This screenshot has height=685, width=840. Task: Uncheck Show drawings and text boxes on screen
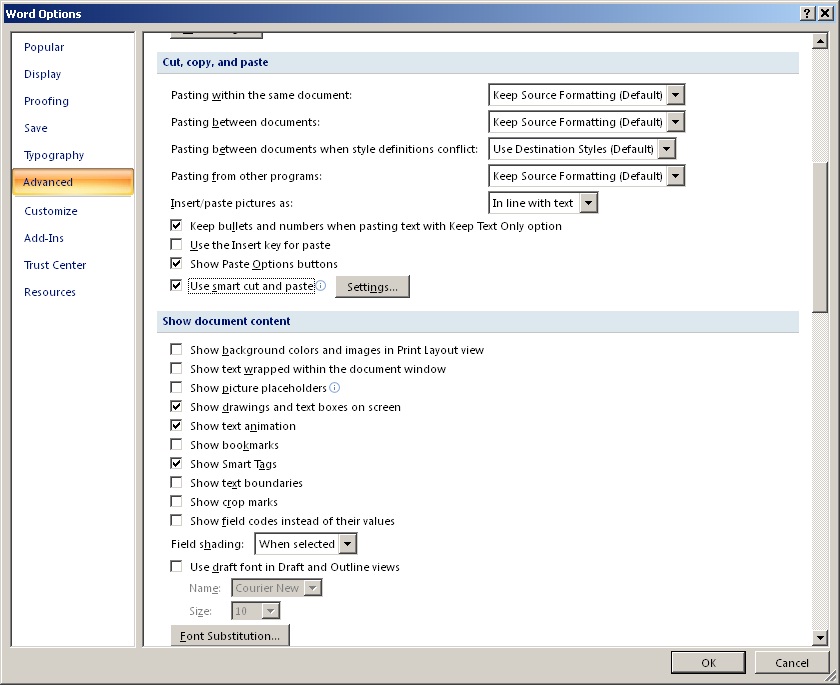[176, 407]
